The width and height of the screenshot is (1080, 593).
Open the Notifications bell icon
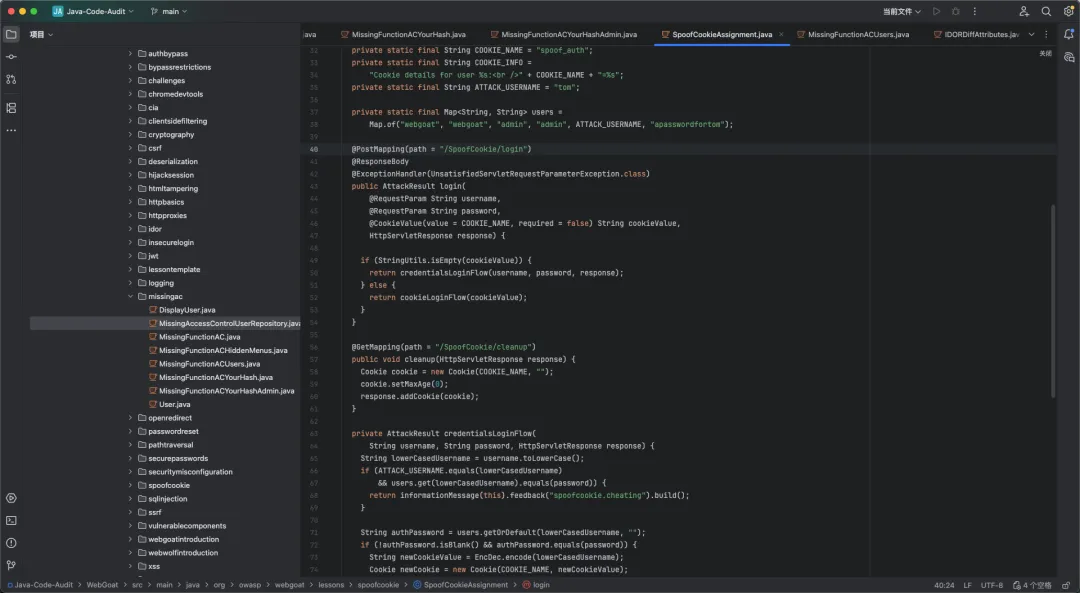[x=1068, y=34]
